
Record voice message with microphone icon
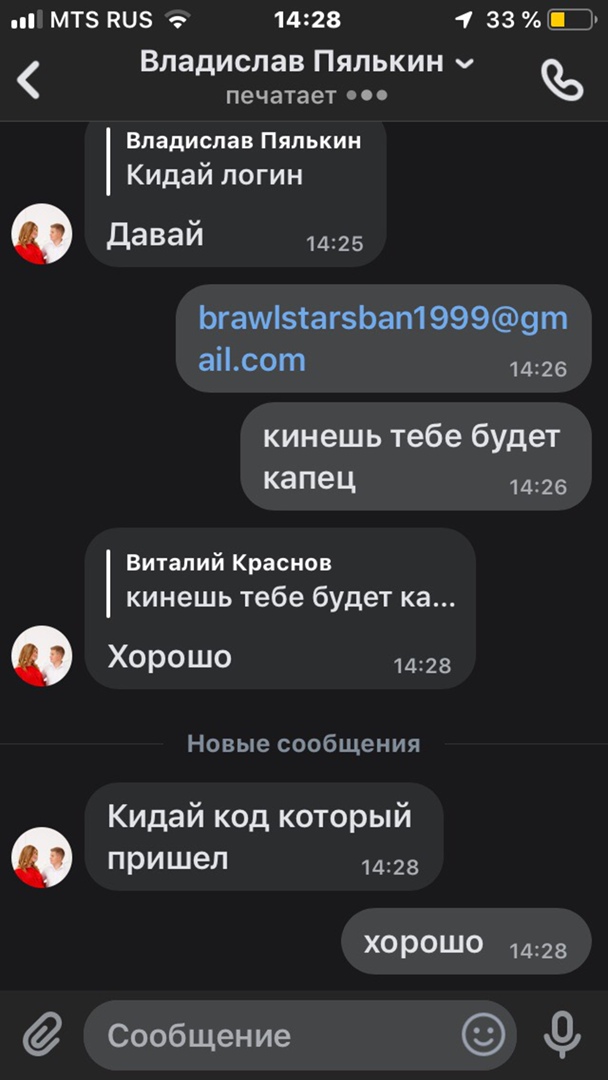562,1035
